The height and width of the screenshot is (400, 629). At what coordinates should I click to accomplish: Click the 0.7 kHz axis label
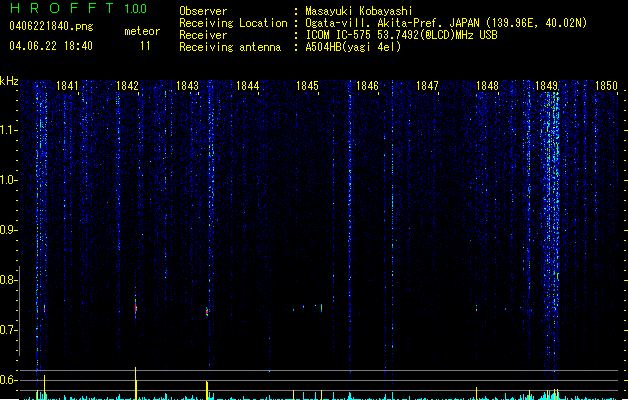click(x=8, y=330)
